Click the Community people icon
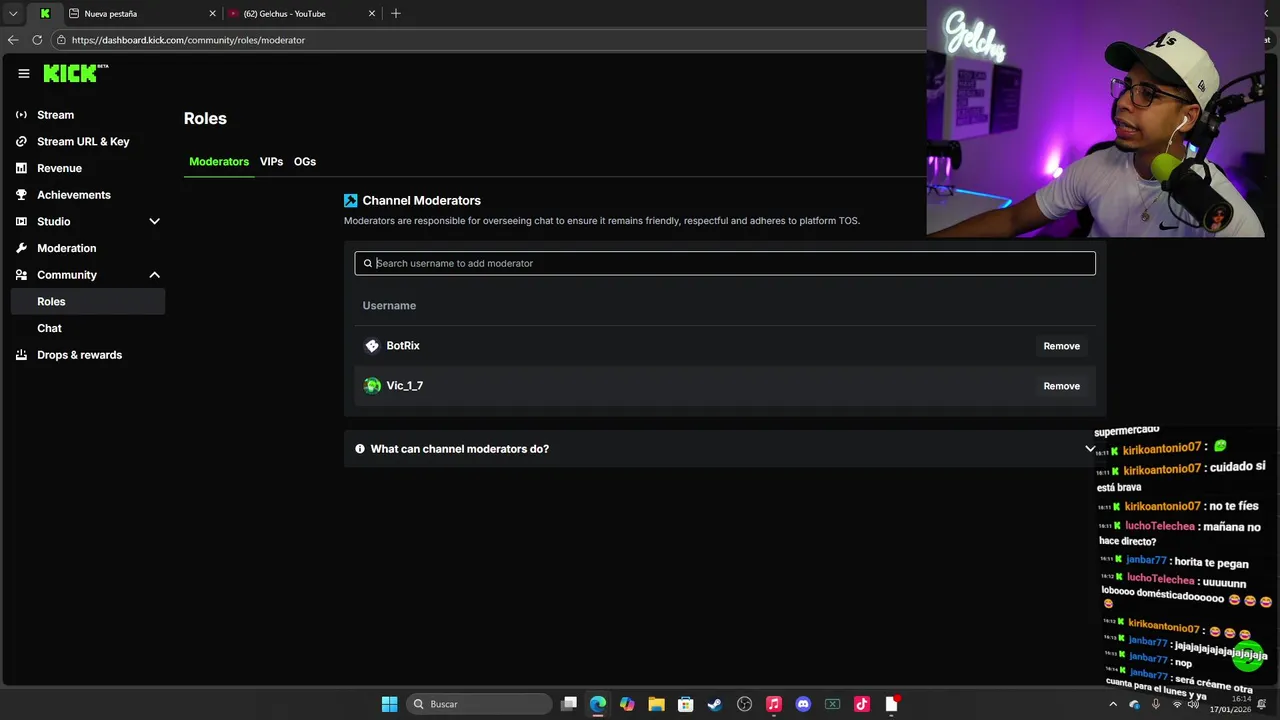The width and height of the screenshot is (1280, 720). 21,275
